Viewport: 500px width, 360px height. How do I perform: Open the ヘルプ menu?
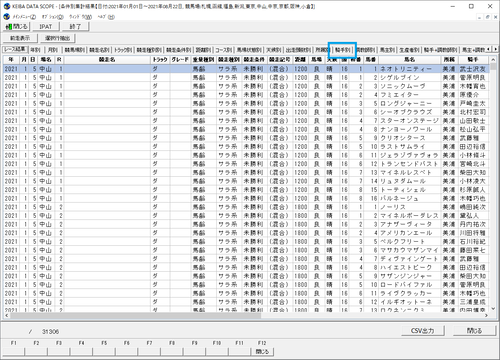click(x=106, y=17)
